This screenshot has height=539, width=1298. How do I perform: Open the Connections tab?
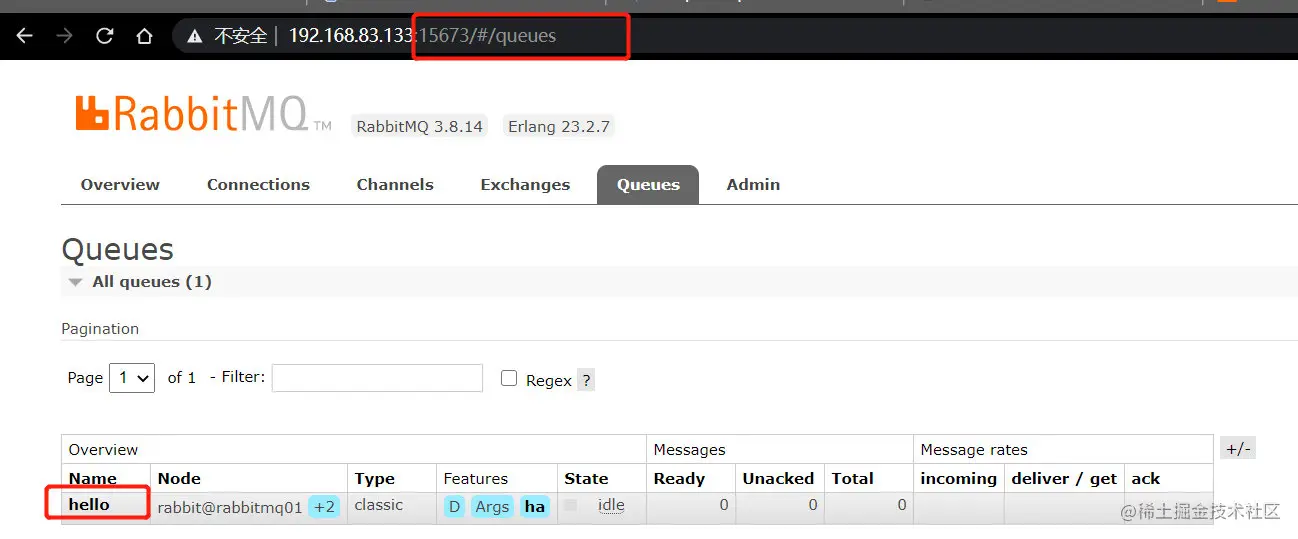[x=258, y=184]
